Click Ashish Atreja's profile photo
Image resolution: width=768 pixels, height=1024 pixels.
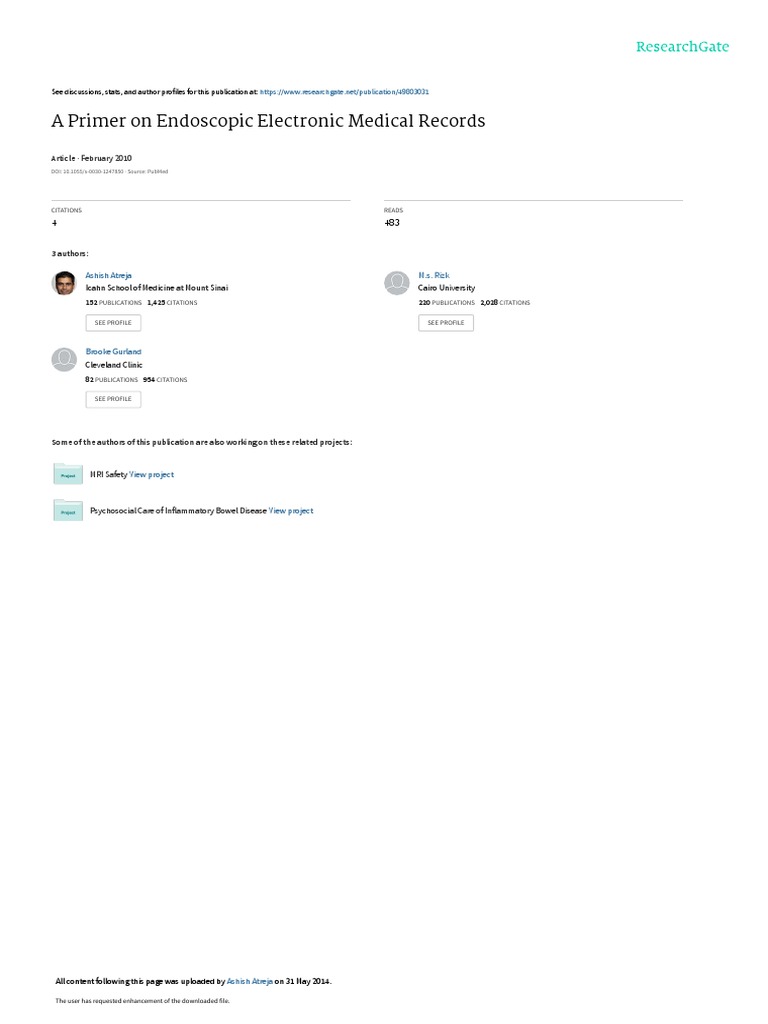click(64, 283)
